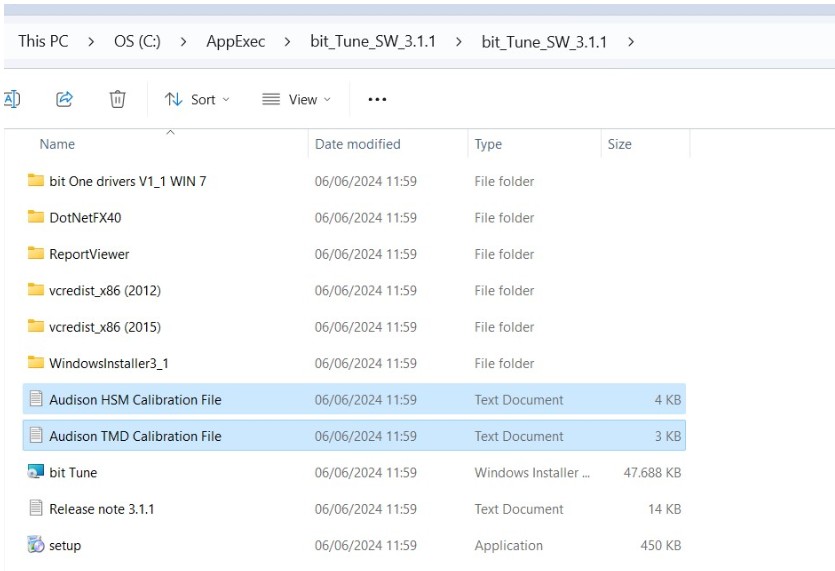Click the 450 KB size value
Viewport: 835px width, 571px height.
click(x=661, y=545)
